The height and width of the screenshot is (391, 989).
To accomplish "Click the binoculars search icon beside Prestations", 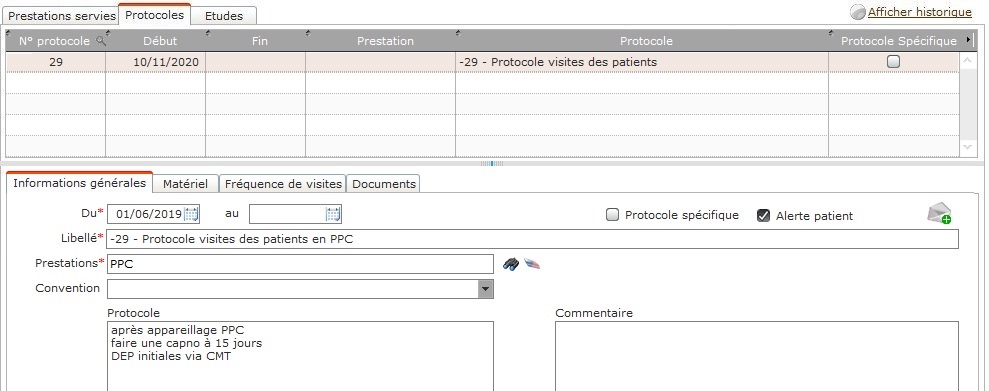I will [x=511, y=264].
